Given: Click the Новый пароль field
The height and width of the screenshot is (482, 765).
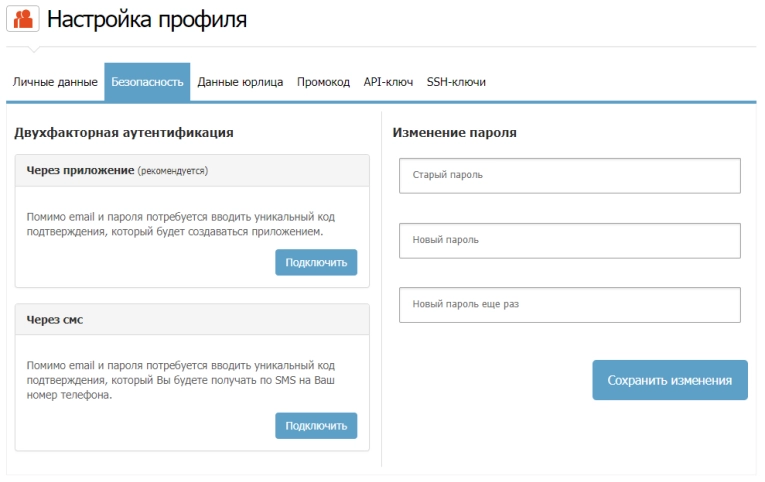Looking at the screenshot, I should coord(569,240).
